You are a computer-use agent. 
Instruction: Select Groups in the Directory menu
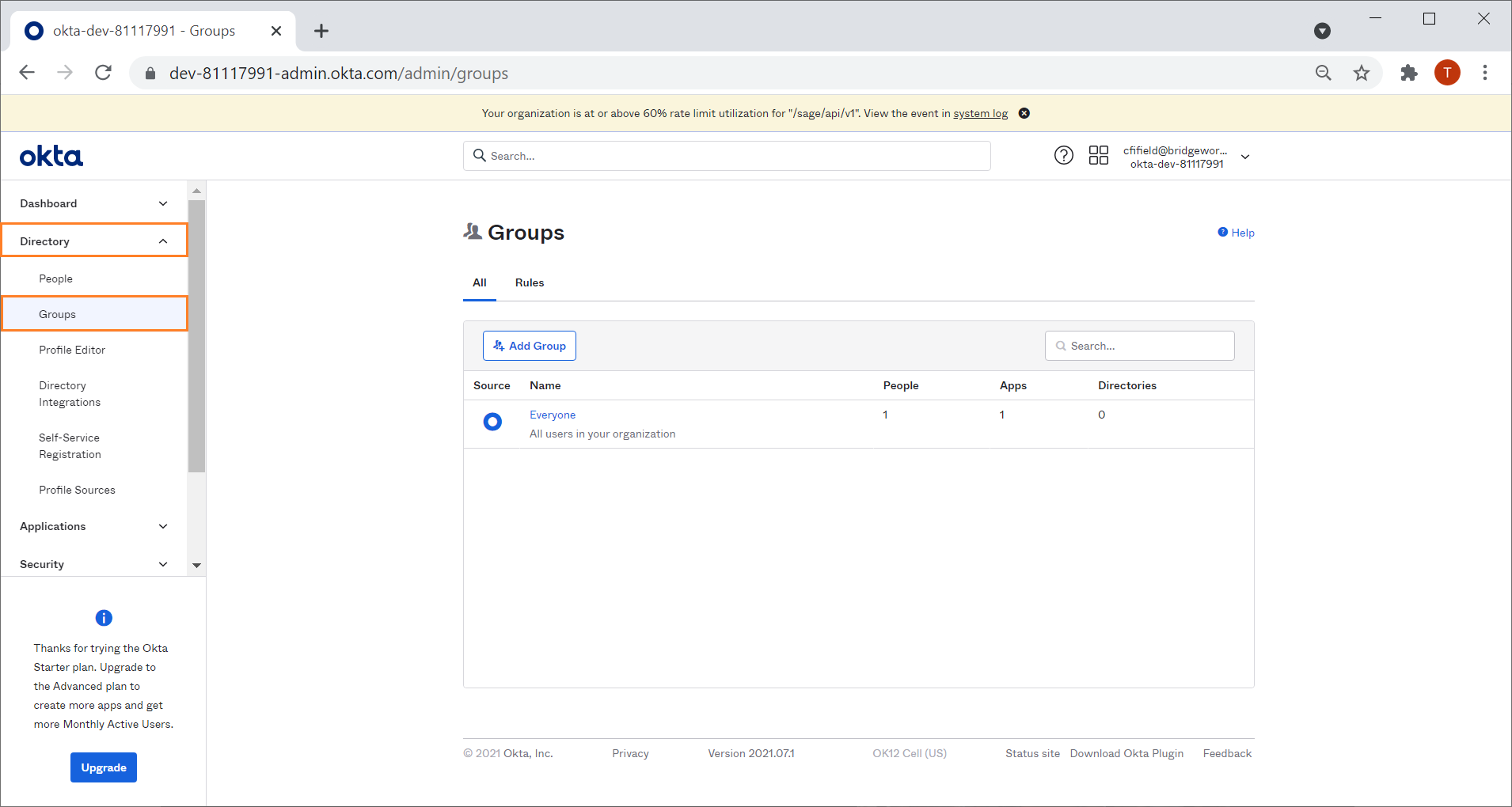point(94,314)
